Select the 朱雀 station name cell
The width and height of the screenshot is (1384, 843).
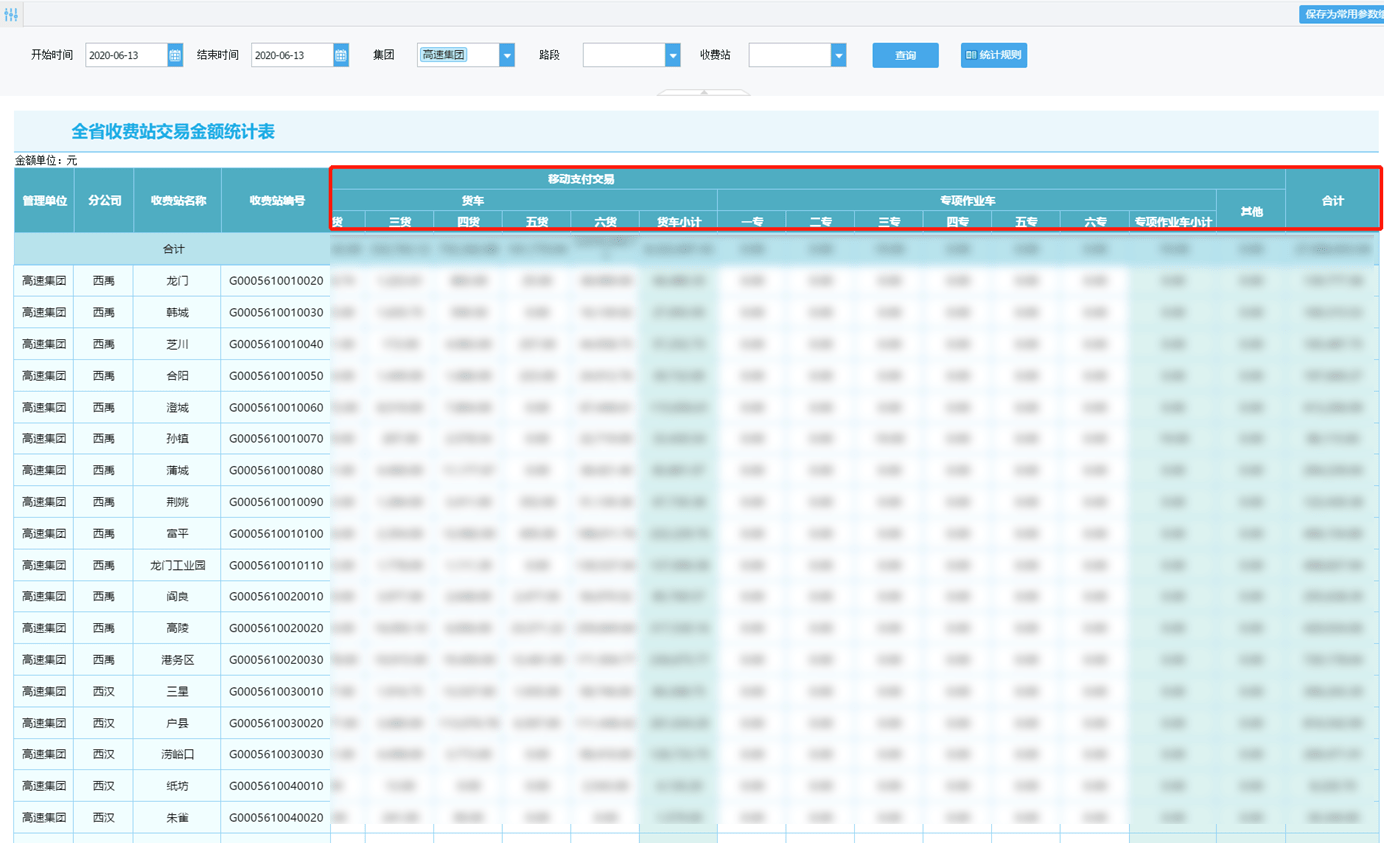[178, 817]
